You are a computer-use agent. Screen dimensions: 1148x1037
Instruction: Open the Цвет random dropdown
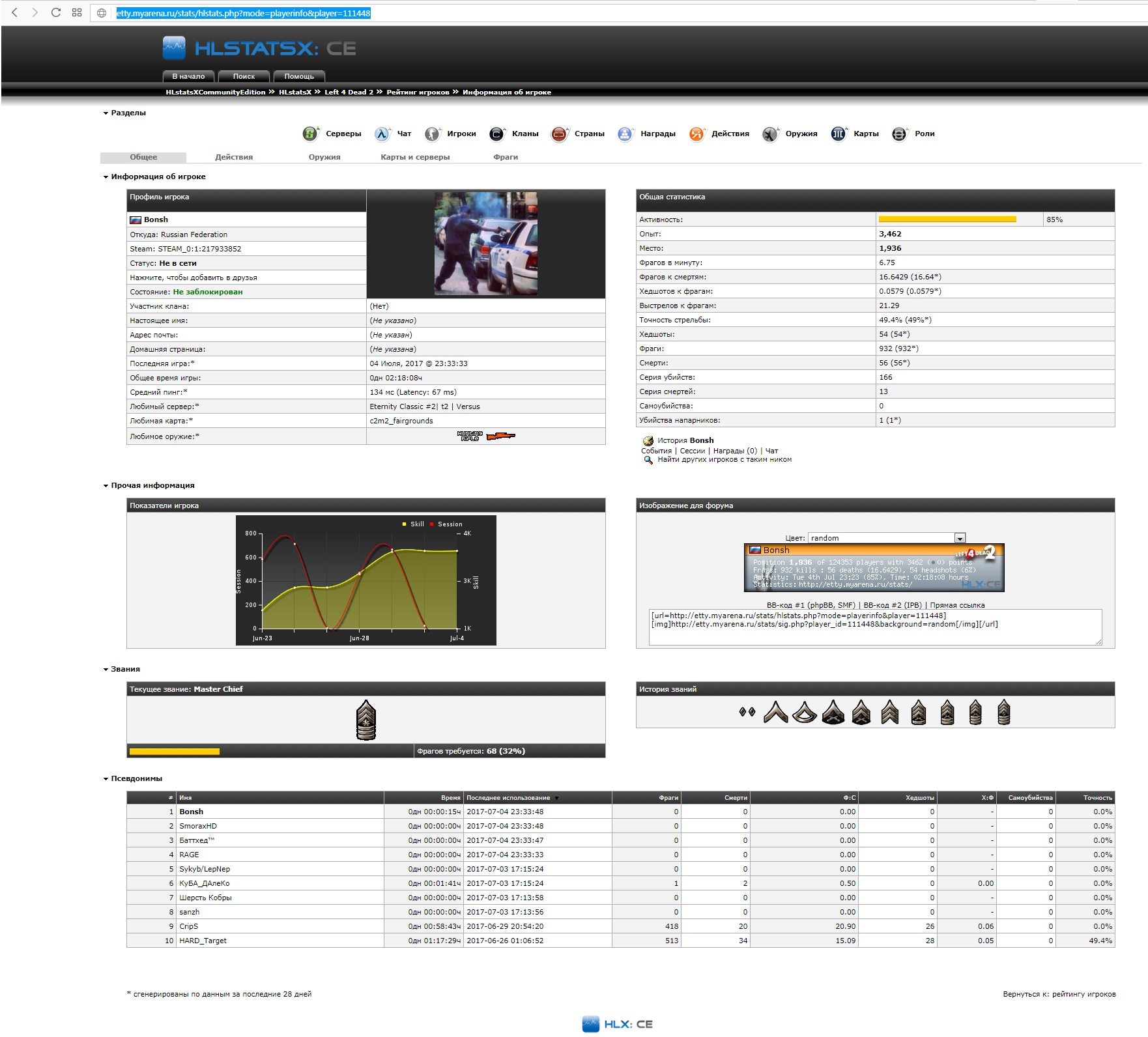point(960,538)
